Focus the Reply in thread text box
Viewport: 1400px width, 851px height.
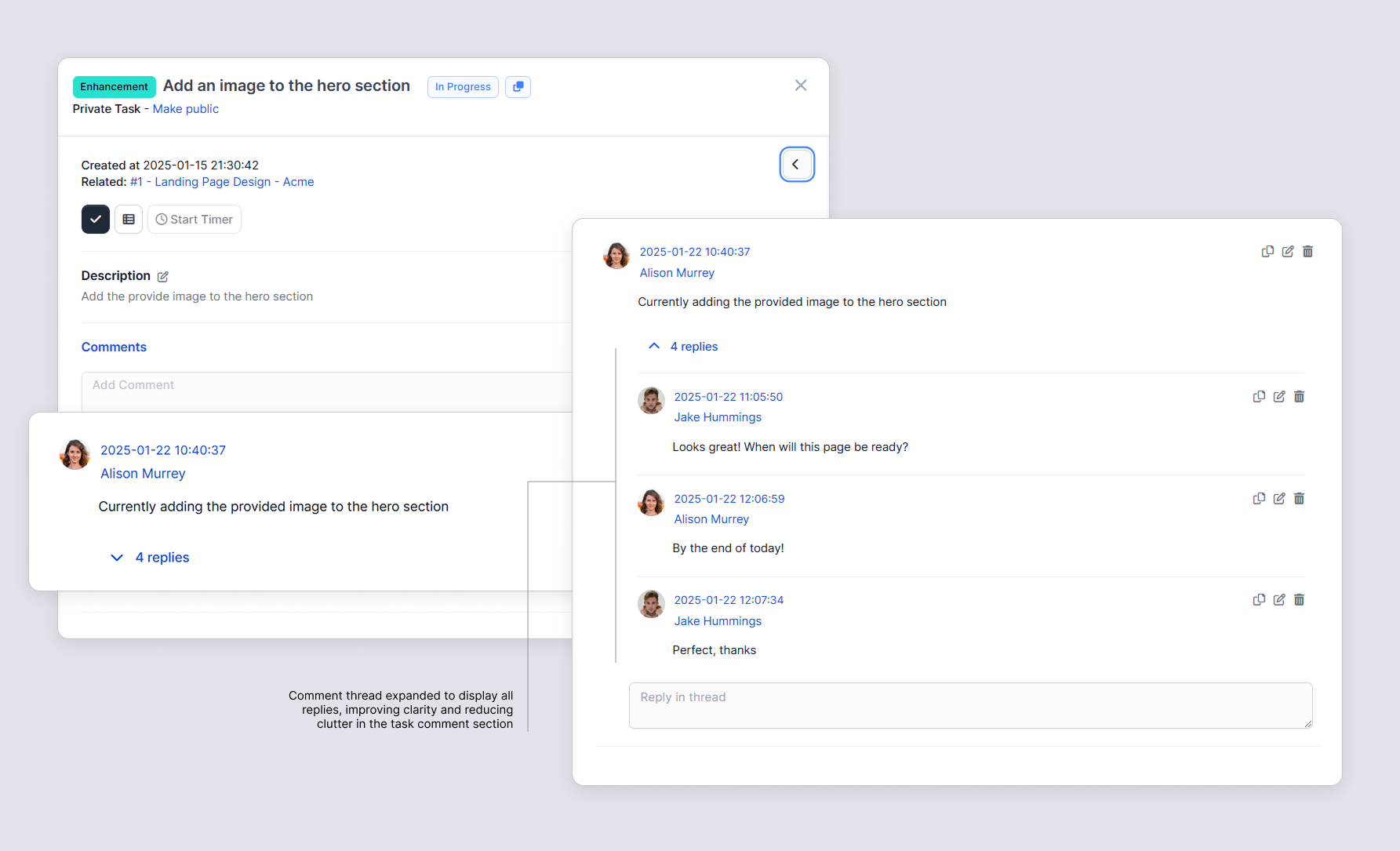pyautogui.click(x=971, y=706)
